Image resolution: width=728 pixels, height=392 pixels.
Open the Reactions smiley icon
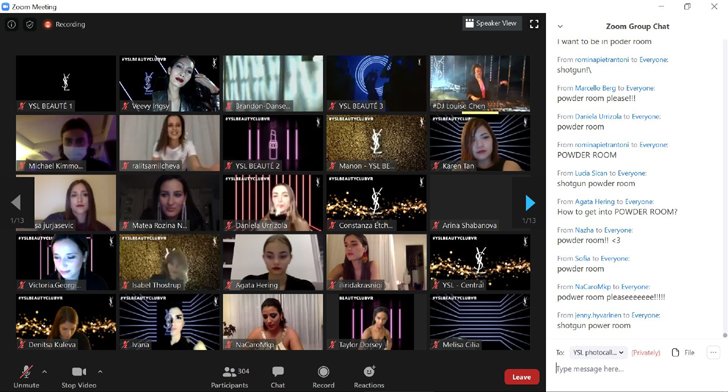pyautogui.click(x=369, y=371)
